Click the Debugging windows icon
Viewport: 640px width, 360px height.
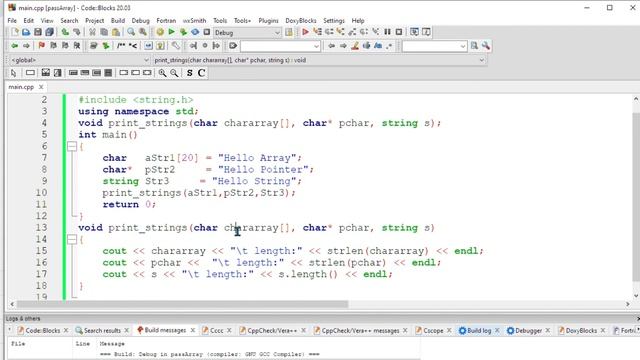pyautogui.click(x=414, y=32)
